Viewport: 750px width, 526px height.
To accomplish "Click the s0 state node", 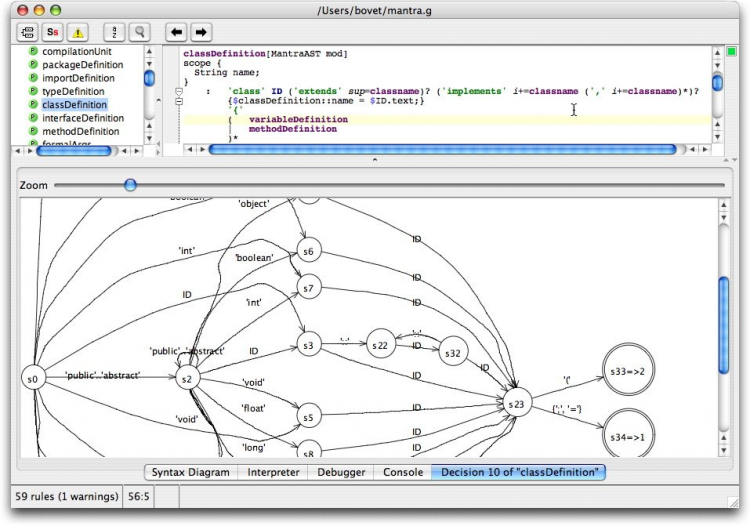I will (33, 379).
